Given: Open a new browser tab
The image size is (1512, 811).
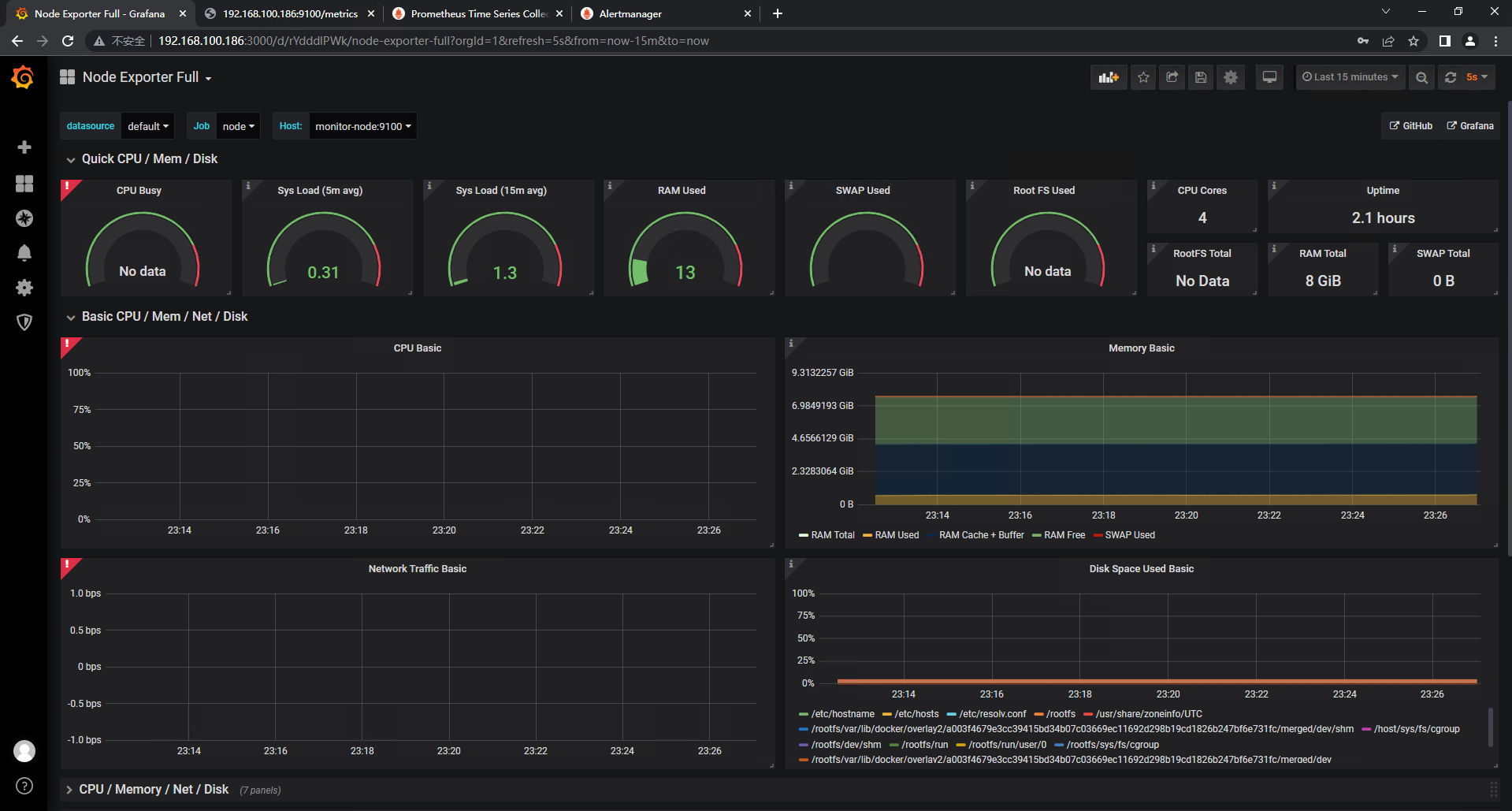Looking at the screenshot, I should point(778,13).
